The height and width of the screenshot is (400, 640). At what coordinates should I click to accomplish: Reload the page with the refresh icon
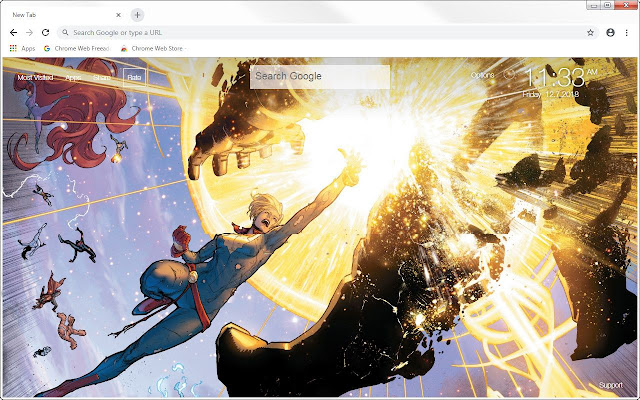[x=45, y=33]
